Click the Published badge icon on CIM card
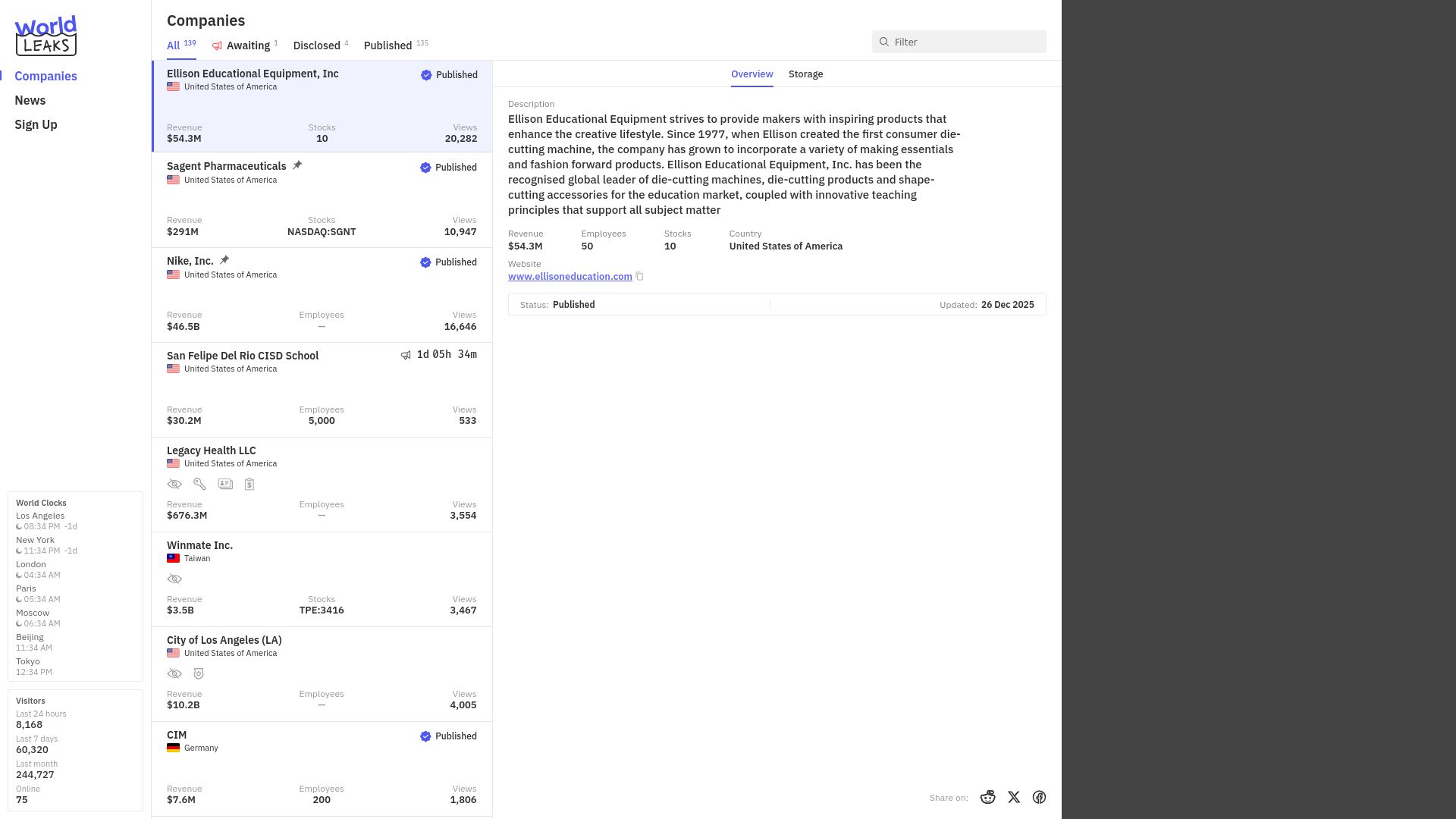Image resolution: width=1456 pixels, height=819 pixels. (425, 736)
